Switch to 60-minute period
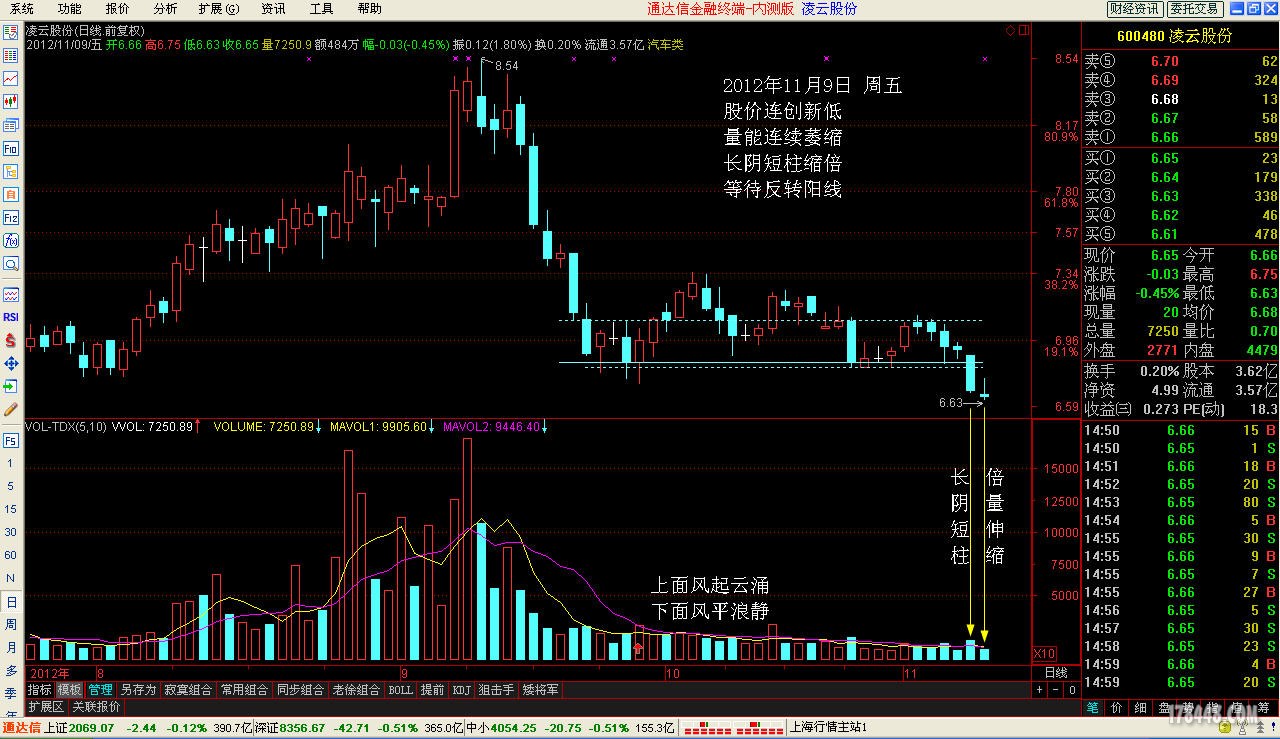Screen dimensions: 1280x739 (10, 555)
